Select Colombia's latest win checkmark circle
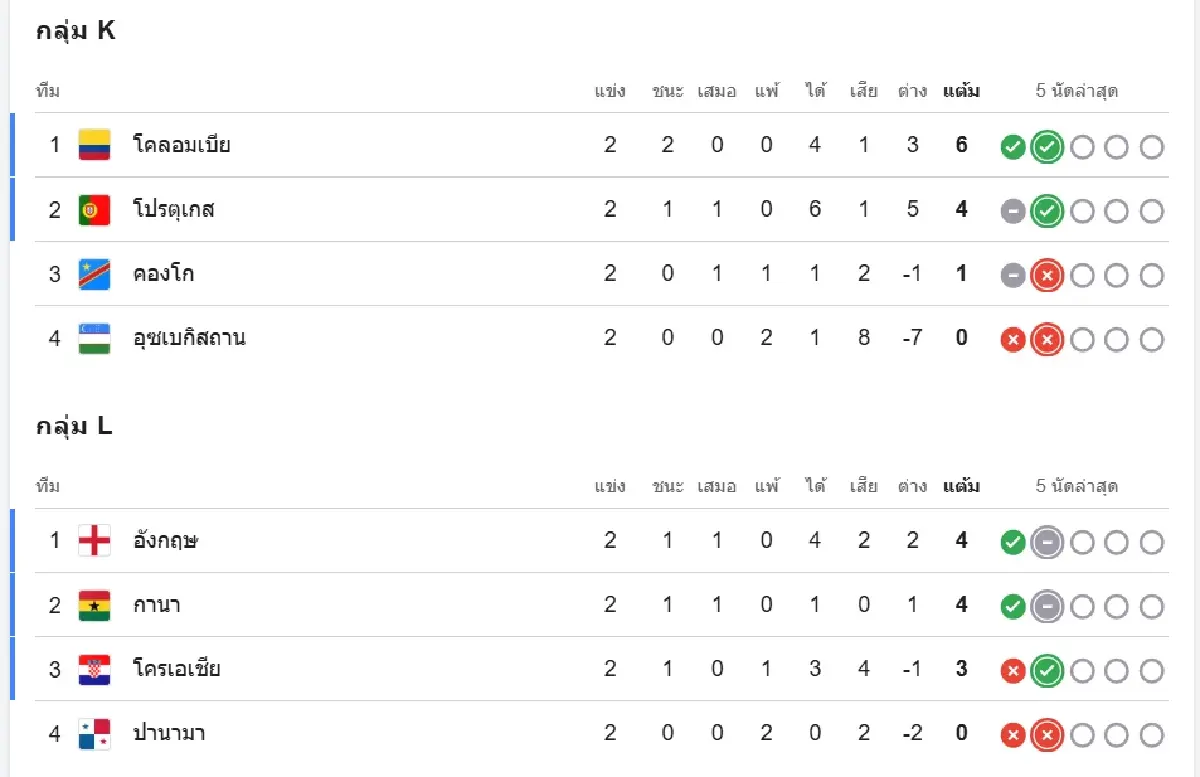This screenshot has width=1200, height=777. [x=1047, y=147]
